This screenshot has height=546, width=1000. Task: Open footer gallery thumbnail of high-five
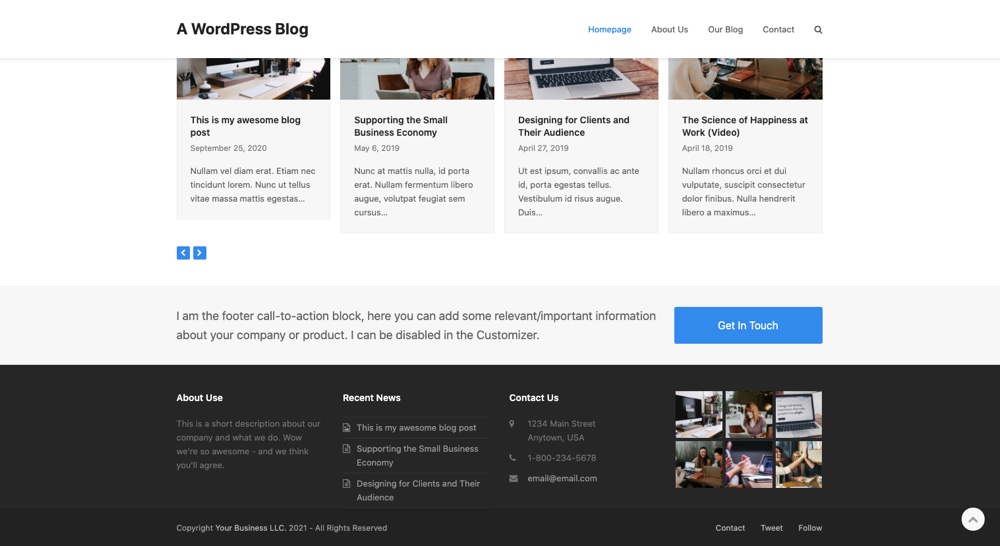click(798, 464)
